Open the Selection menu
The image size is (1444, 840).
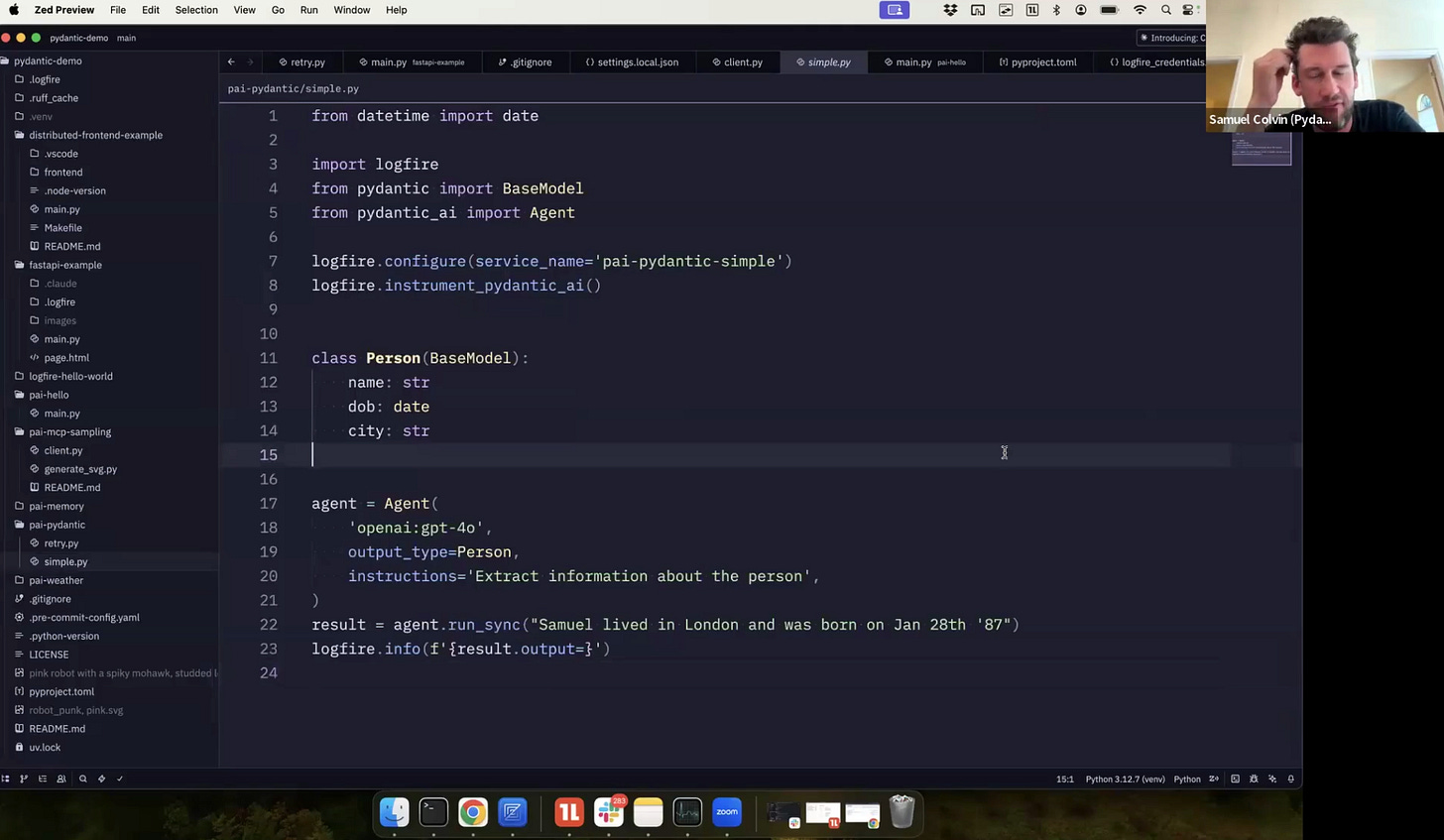click(196, 10)
